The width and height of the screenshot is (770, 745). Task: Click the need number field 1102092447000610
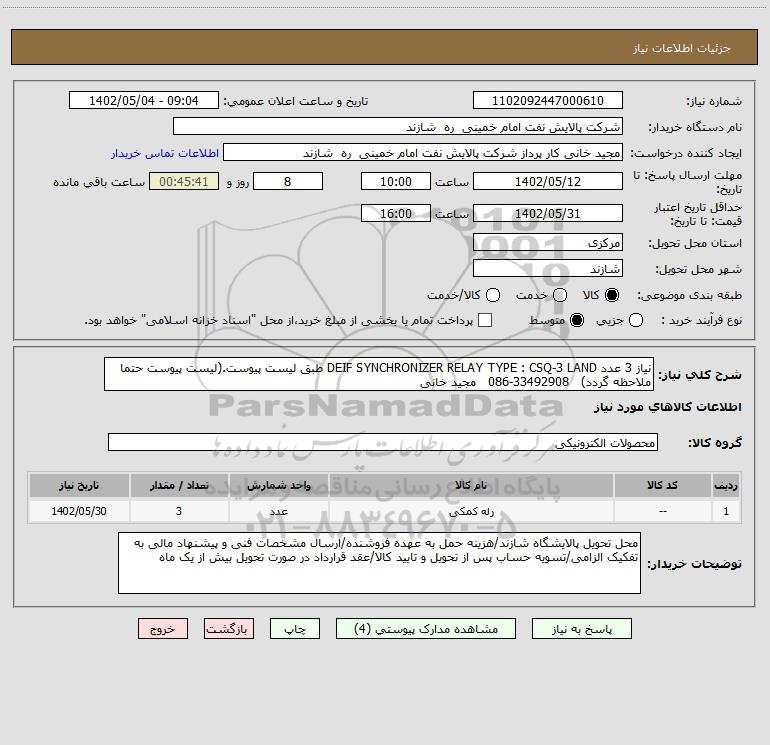coord(548,100)
